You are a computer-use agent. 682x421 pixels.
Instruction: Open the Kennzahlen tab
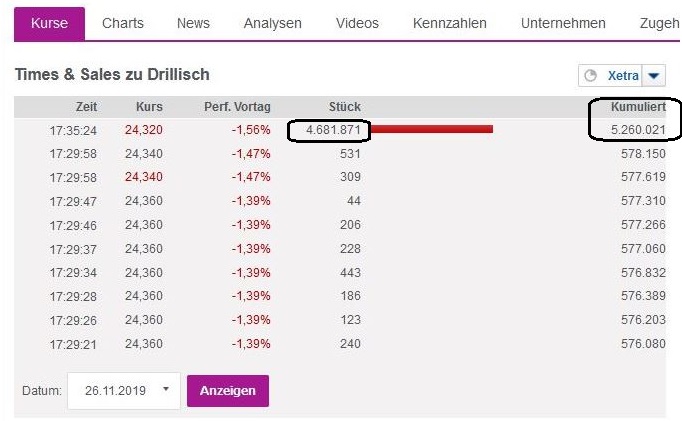pos(450,23)
